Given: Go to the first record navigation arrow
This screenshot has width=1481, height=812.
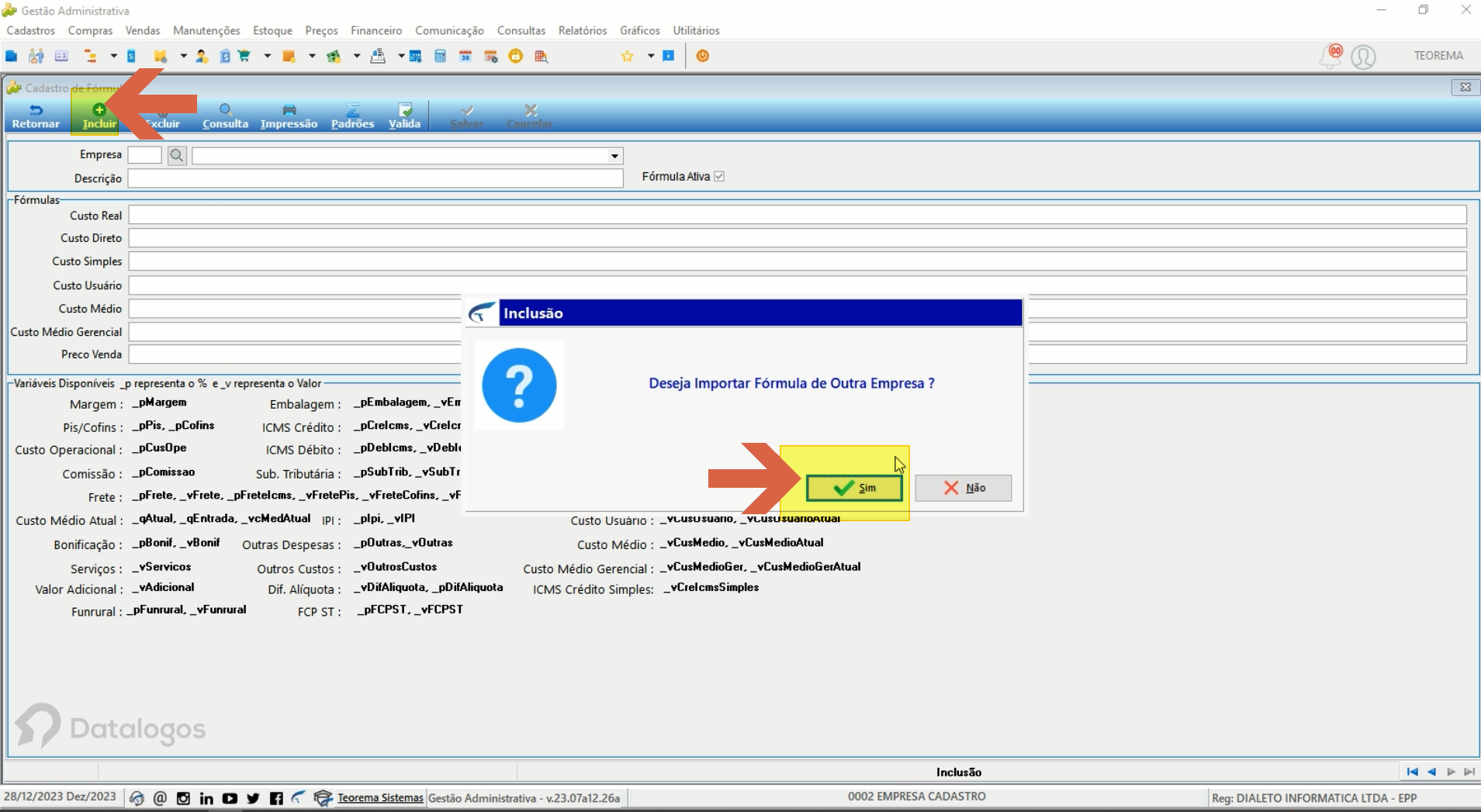Looking at the screenshot, I should pos(1412,772).
